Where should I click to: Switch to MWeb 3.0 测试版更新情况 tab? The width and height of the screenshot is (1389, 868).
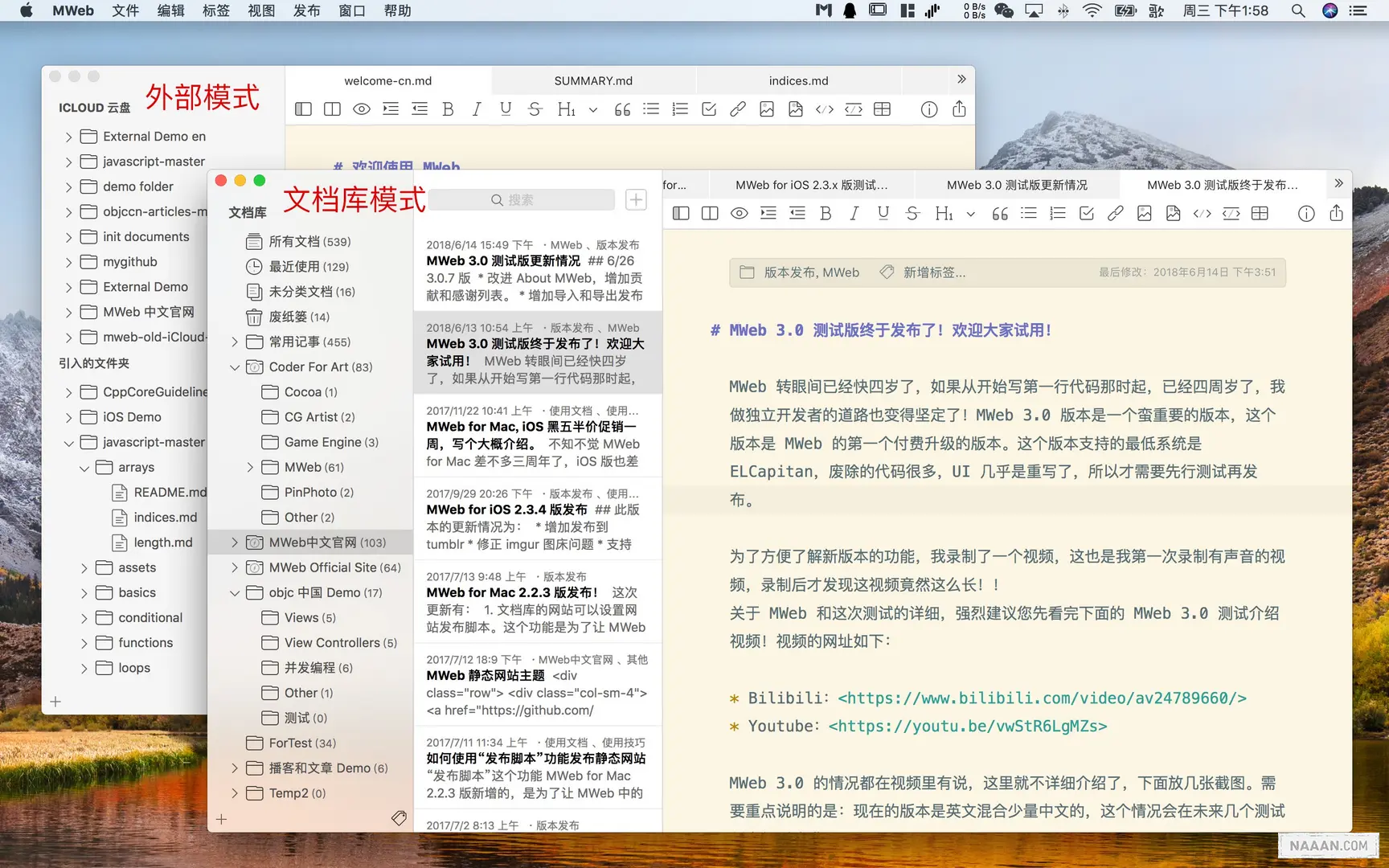point(1017,185)
